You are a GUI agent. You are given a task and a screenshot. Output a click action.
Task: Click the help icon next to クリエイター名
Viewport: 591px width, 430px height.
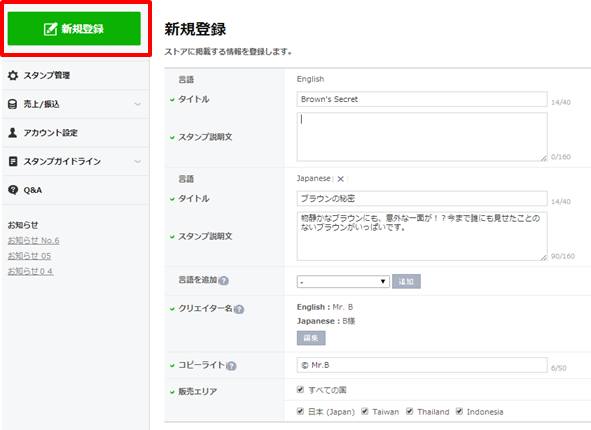coord(239,309)
